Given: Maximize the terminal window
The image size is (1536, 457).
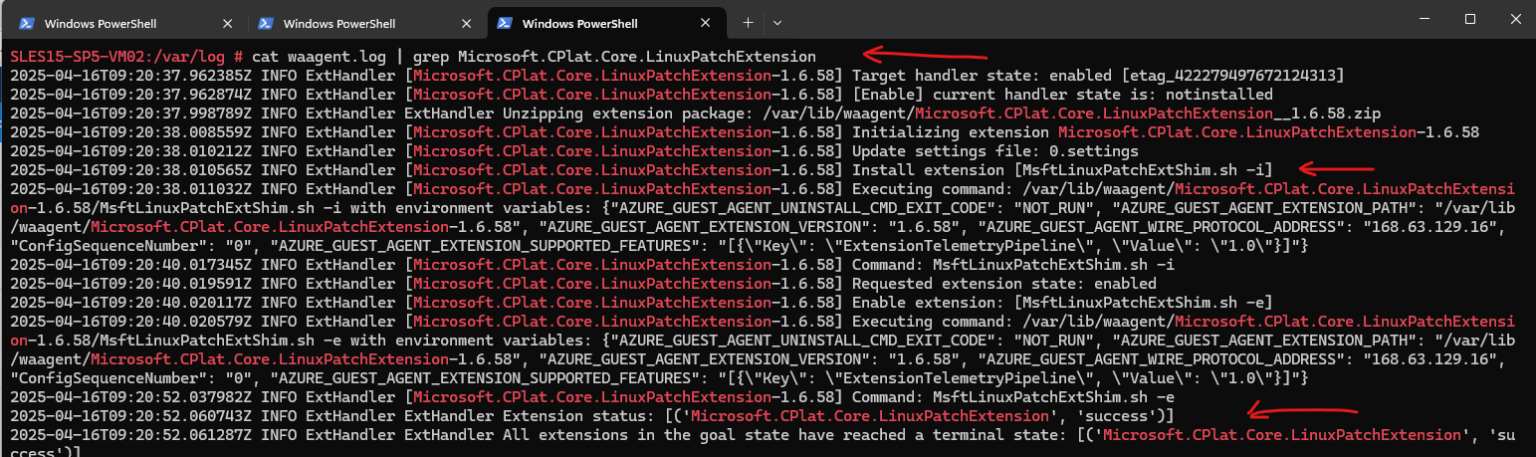Looking at the screenshot, I should [1470, 19].
